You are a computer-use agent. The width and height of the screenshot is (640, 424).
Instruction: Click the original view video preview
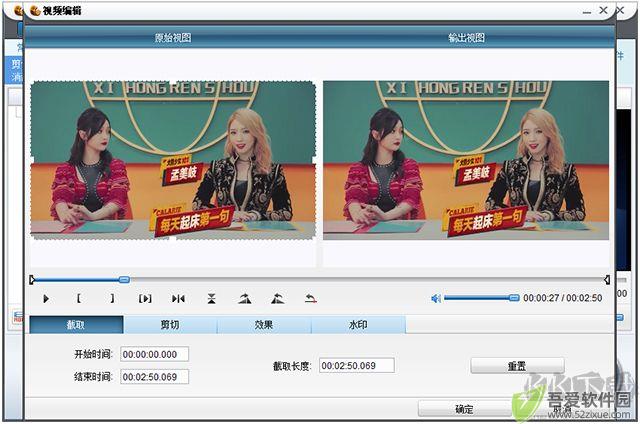173,160
